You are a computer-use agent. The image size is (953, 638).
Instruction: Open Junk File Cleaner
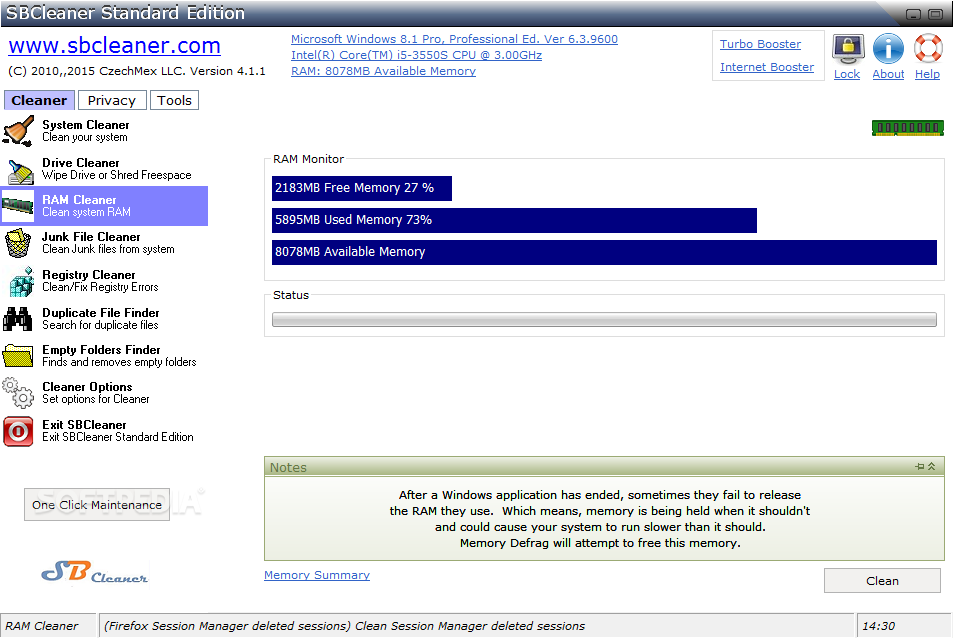[x=105, y=243]
